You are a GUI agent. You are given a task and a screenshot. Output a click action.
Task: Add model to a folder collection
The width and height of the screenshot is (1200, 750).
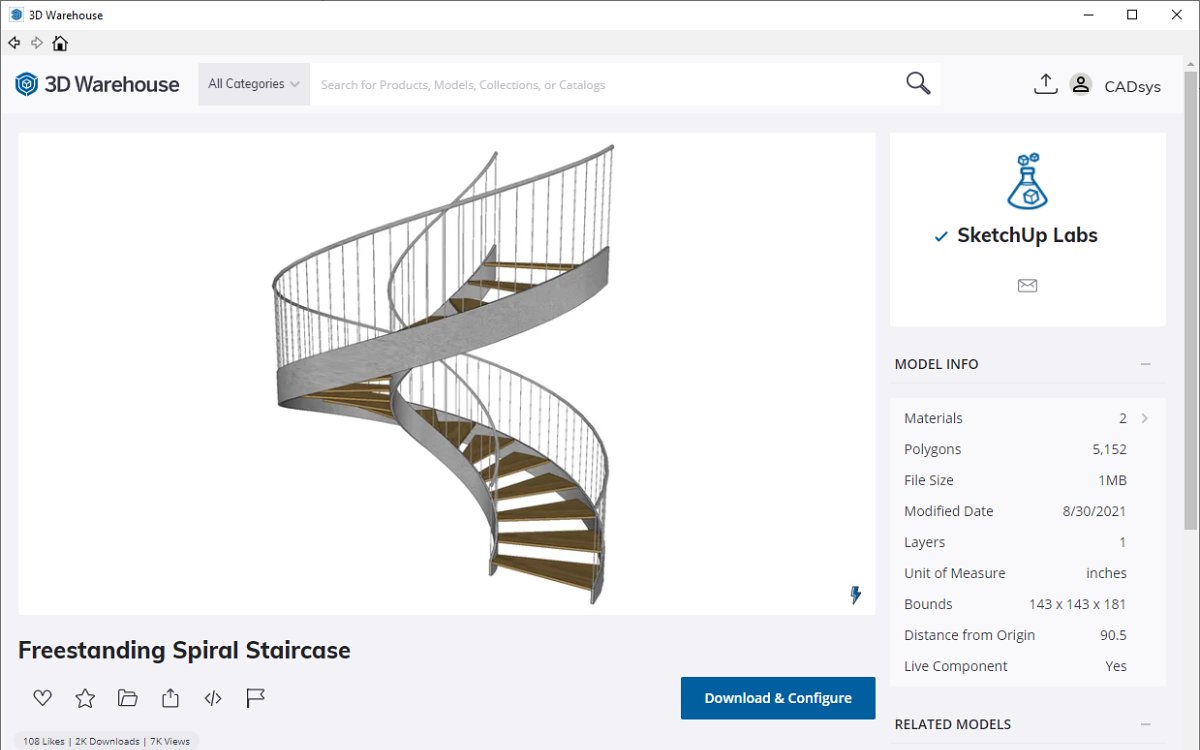[x=127, y=698]
